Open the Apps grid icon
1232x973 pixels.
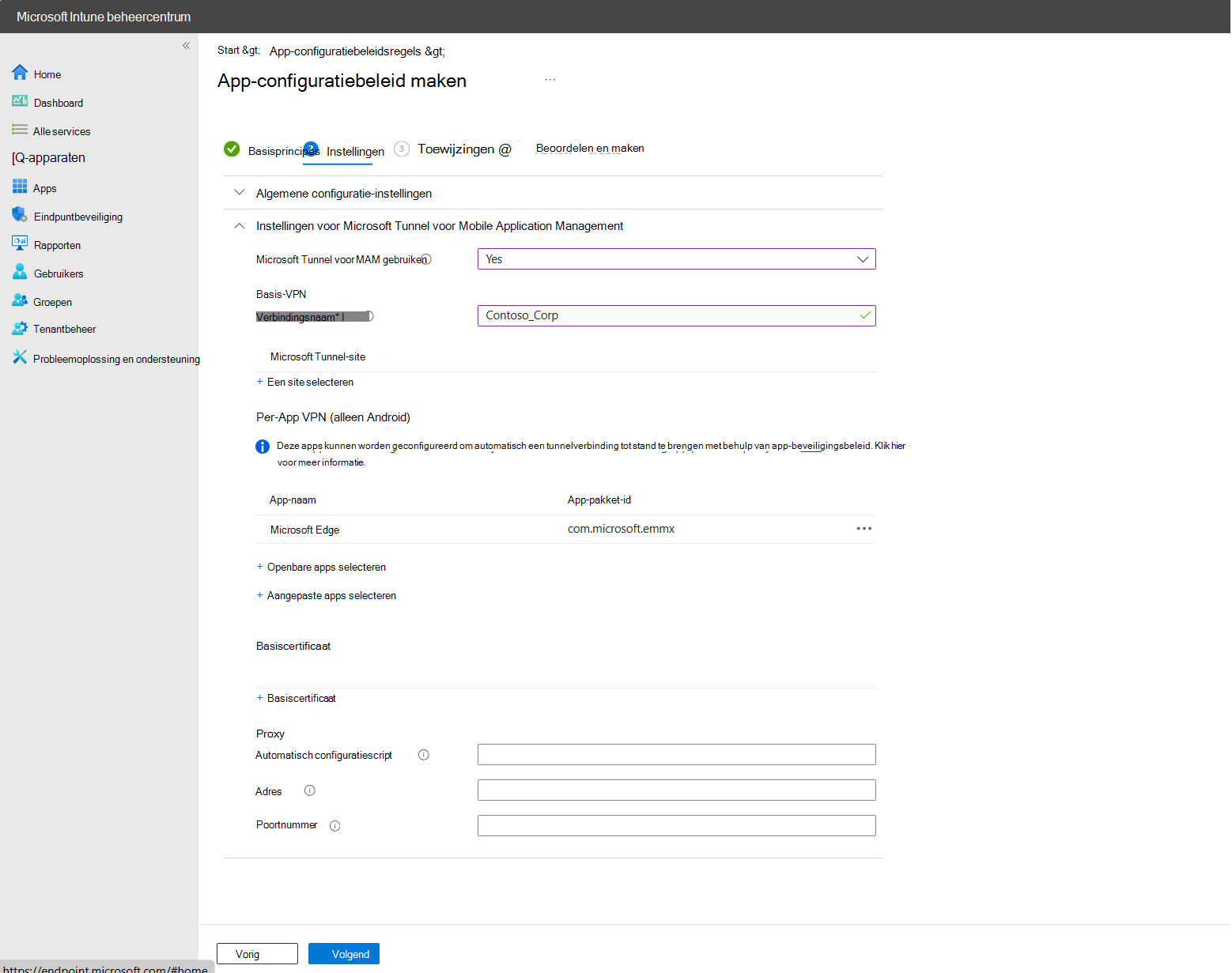click(20, 187)
